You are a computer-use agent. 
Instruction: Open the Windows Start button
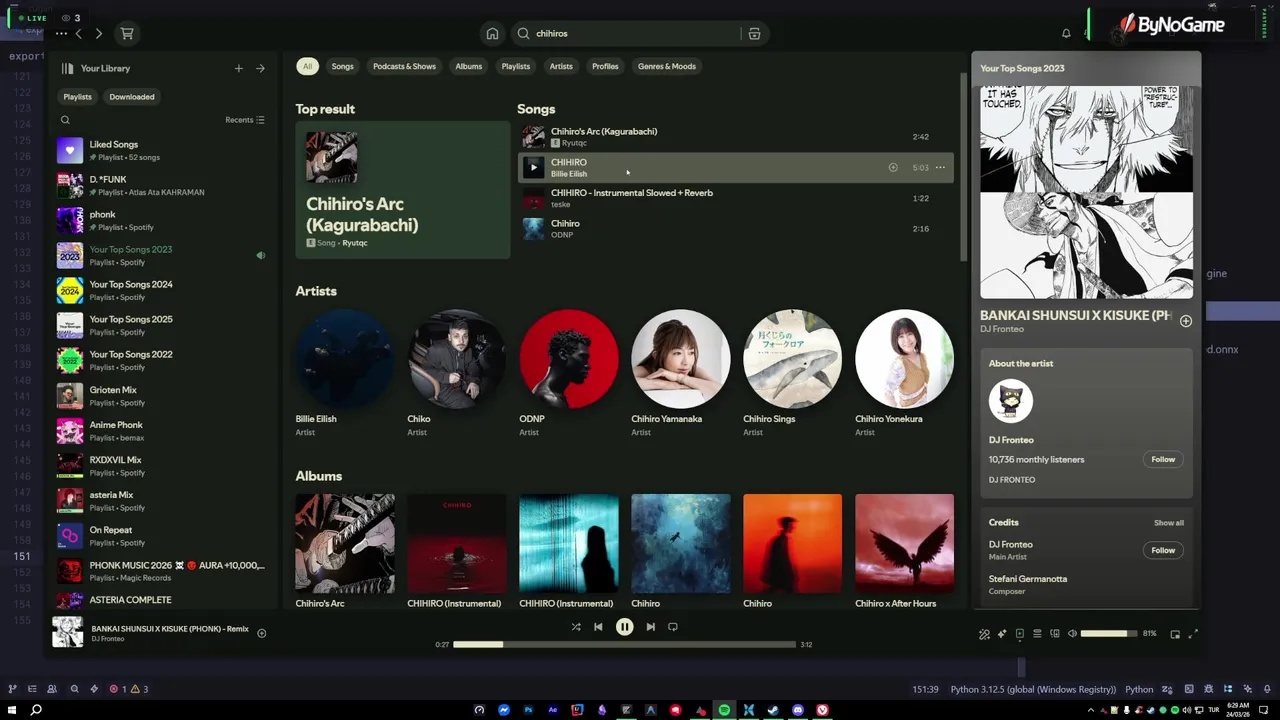[x=11, y=710]
